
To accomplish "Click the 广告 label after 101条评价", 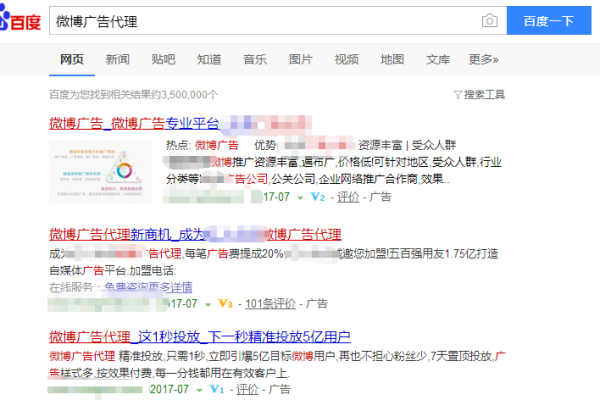I will coord(316,304).
